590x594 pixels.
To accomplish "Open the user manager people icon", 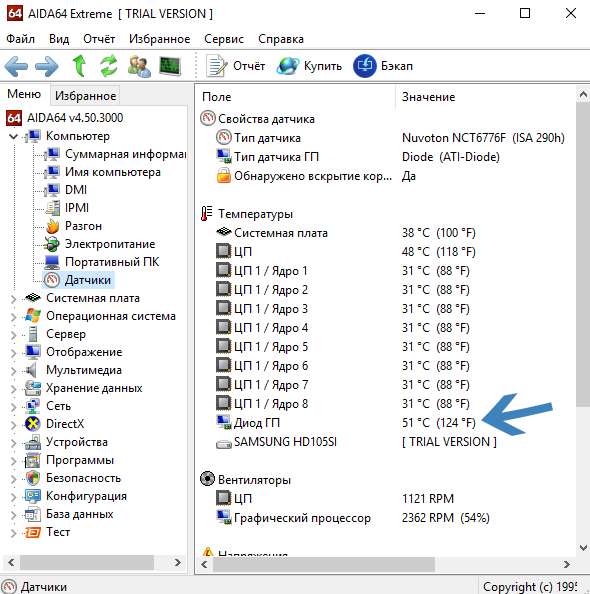I will [139, 66].
